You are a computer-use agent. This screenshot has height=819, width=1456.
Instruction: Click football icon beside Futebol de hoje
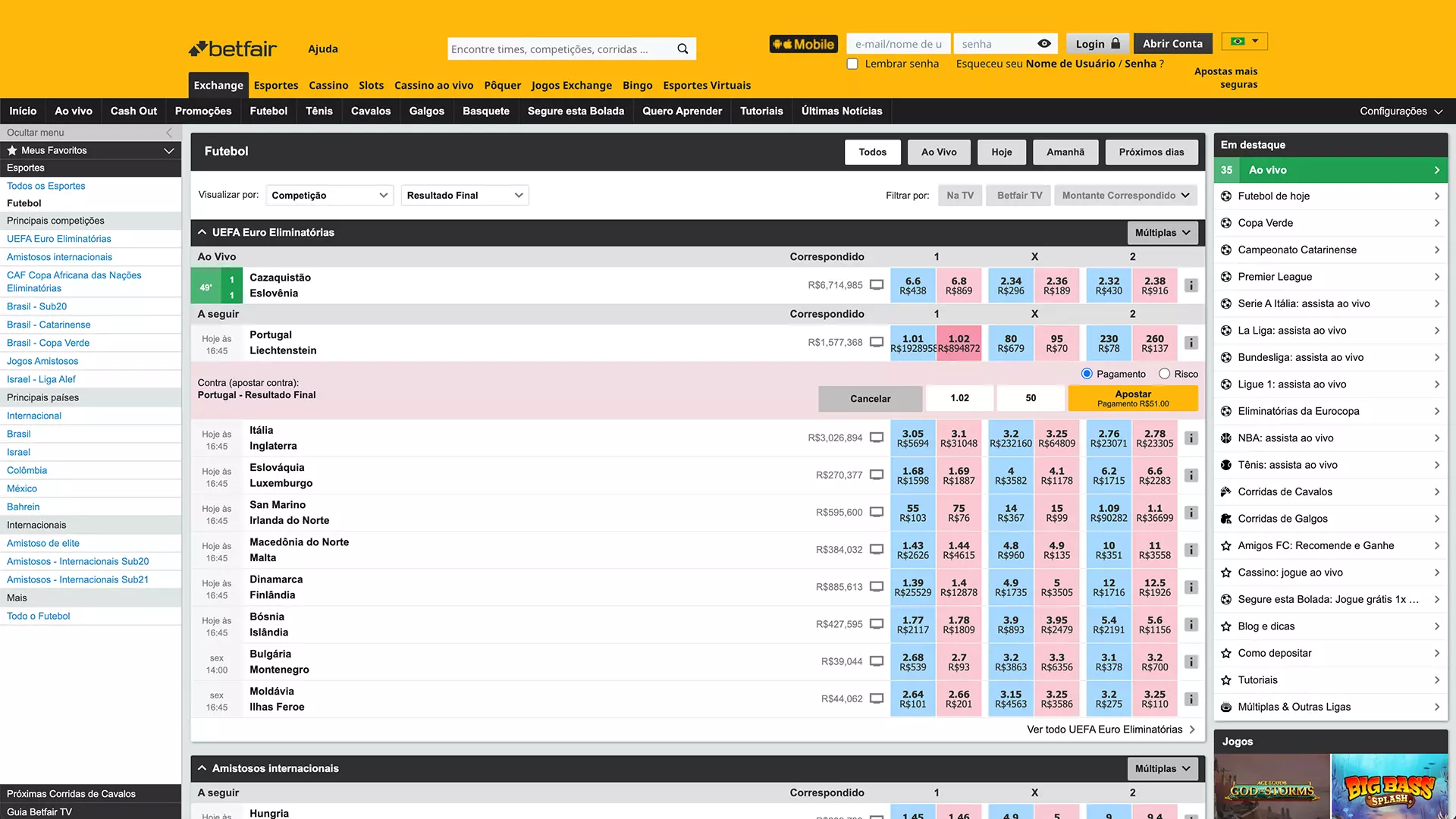pos(1226,196)
